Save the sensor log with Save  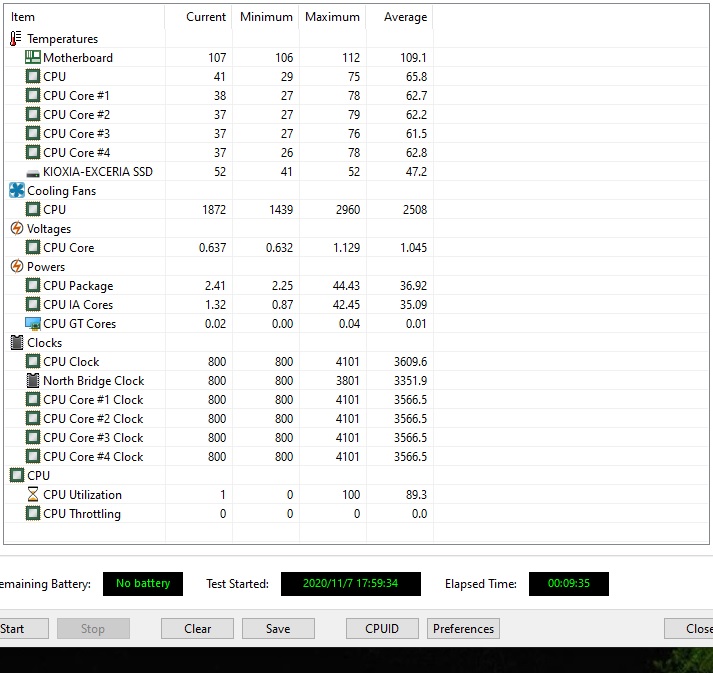pyautogui.click(x=278, y=628)
